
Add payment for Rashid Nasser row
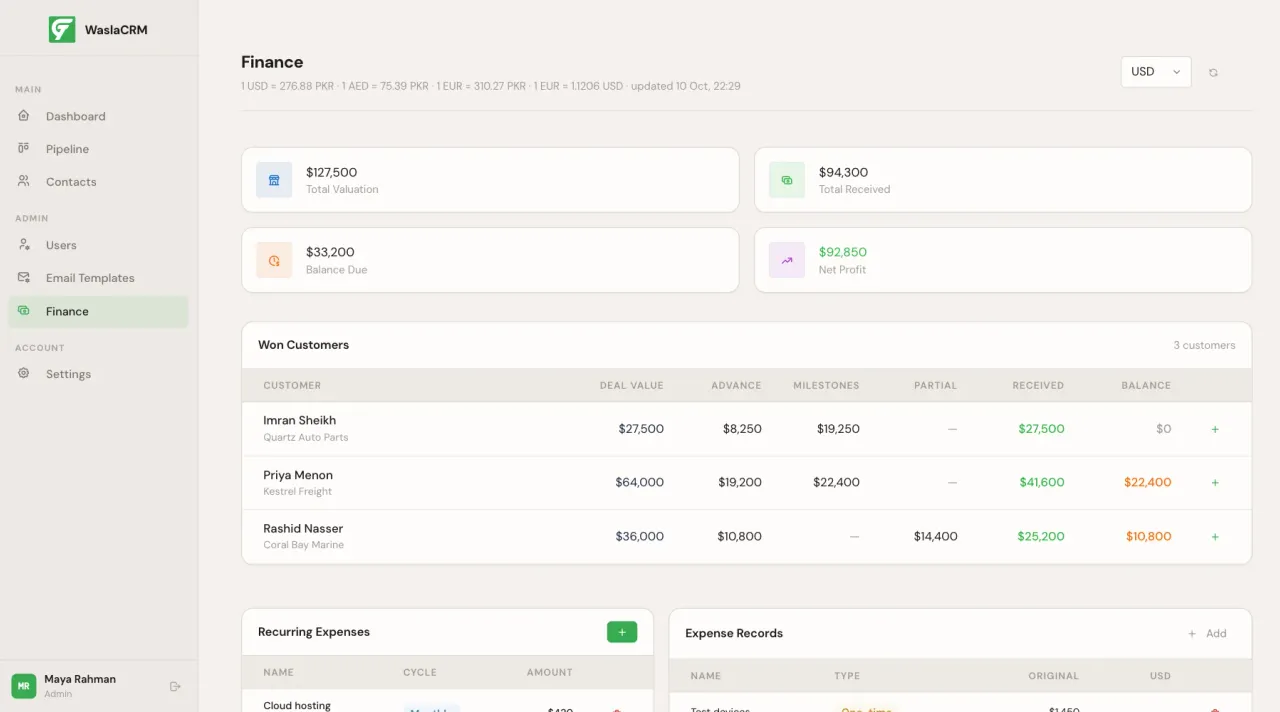point(1215,536)
